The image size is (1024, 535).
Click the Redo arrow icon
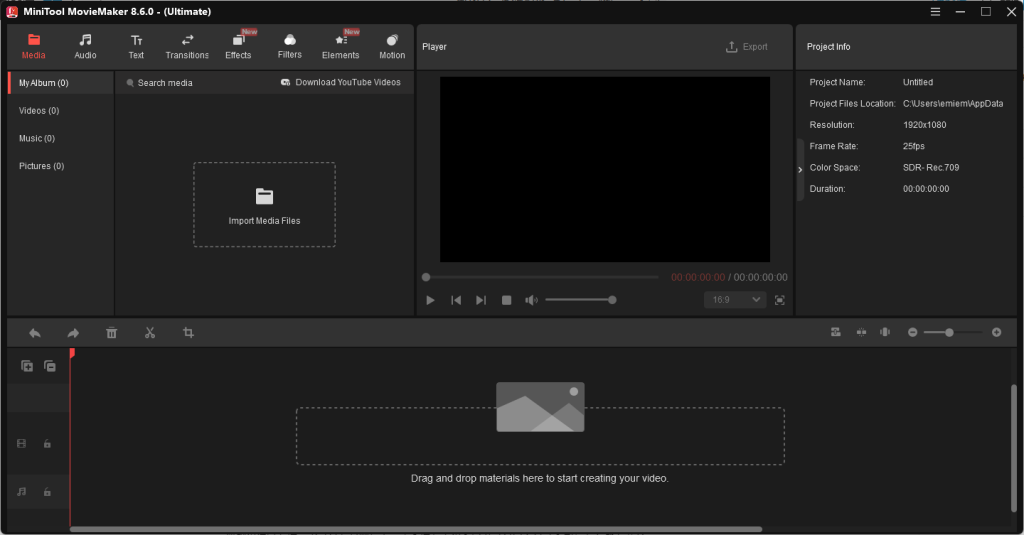coord(73,333)
